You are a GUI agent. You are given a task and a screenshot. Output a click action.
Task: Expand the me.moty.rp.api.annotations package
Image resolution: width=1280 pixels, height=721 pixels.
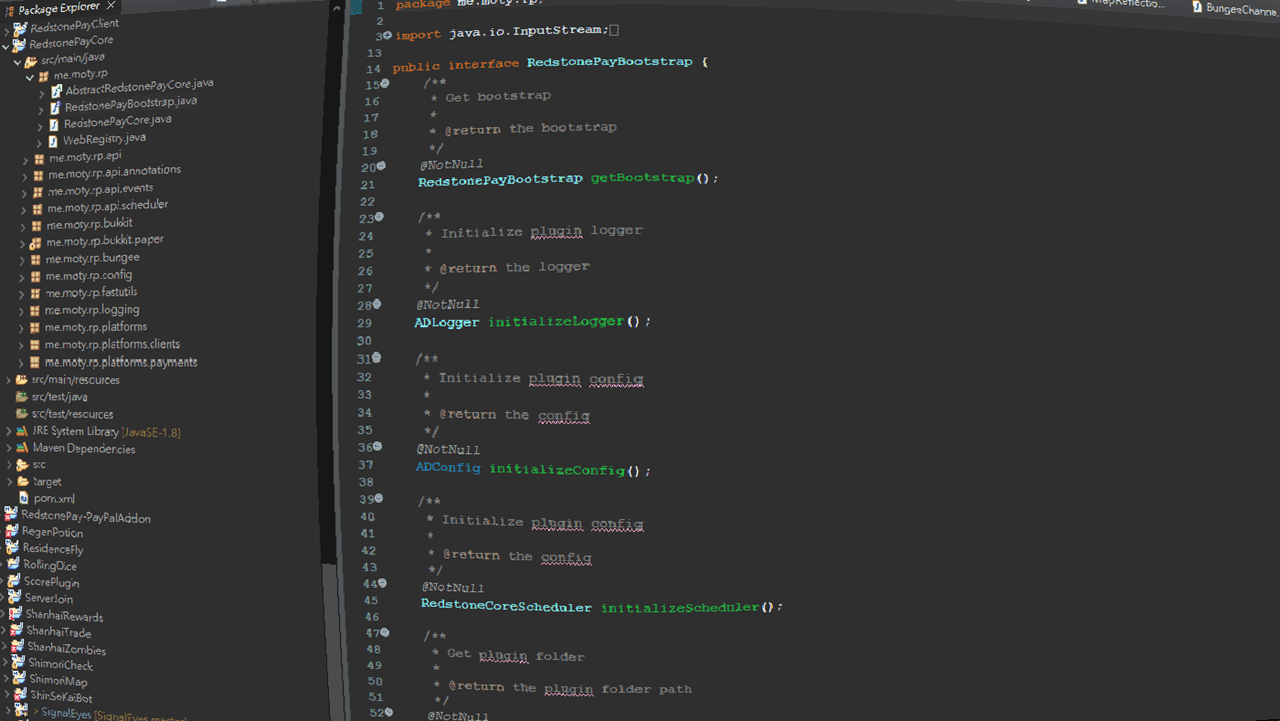[25, 176]
